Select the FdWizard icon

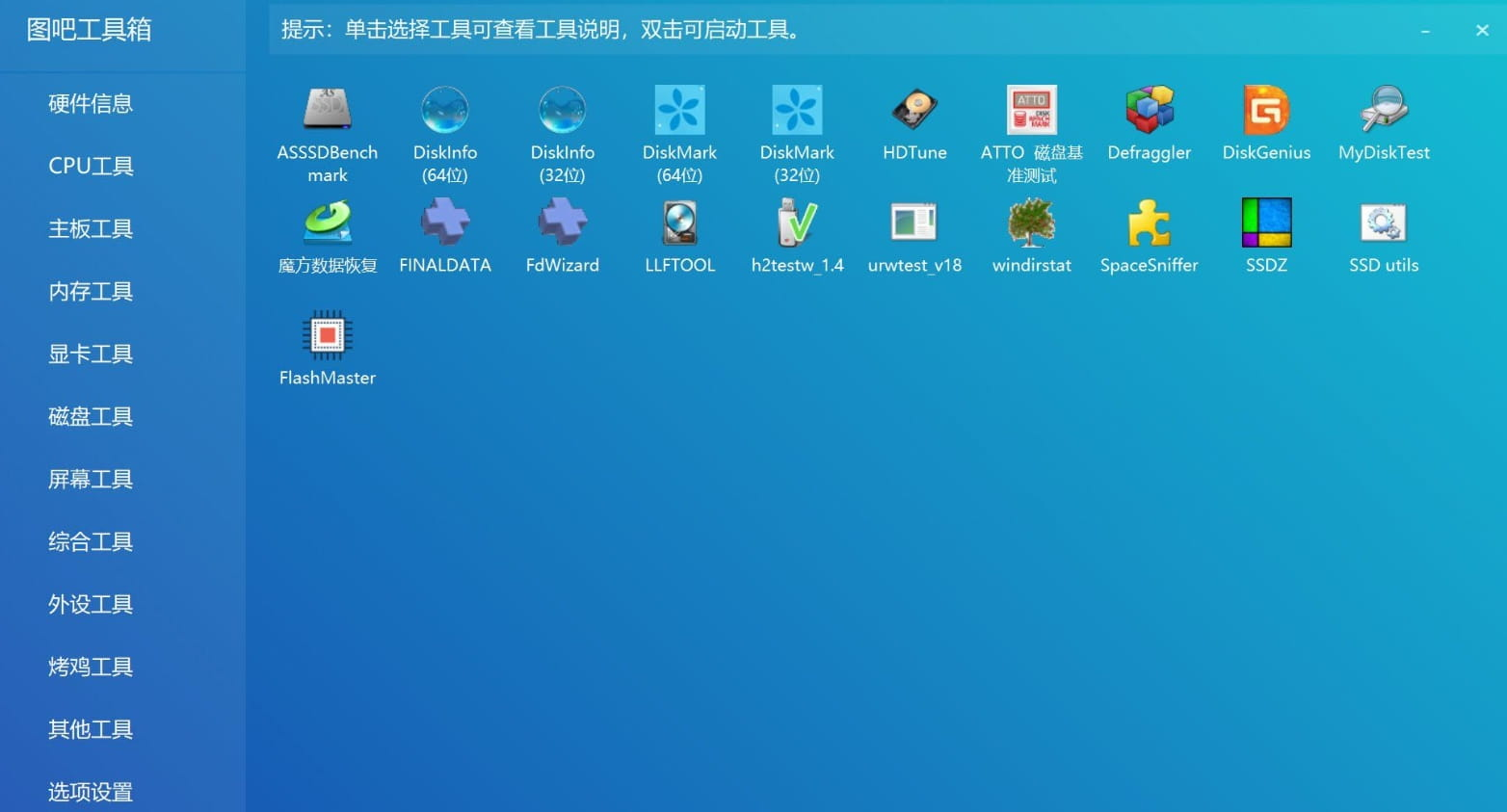(563, 223)
